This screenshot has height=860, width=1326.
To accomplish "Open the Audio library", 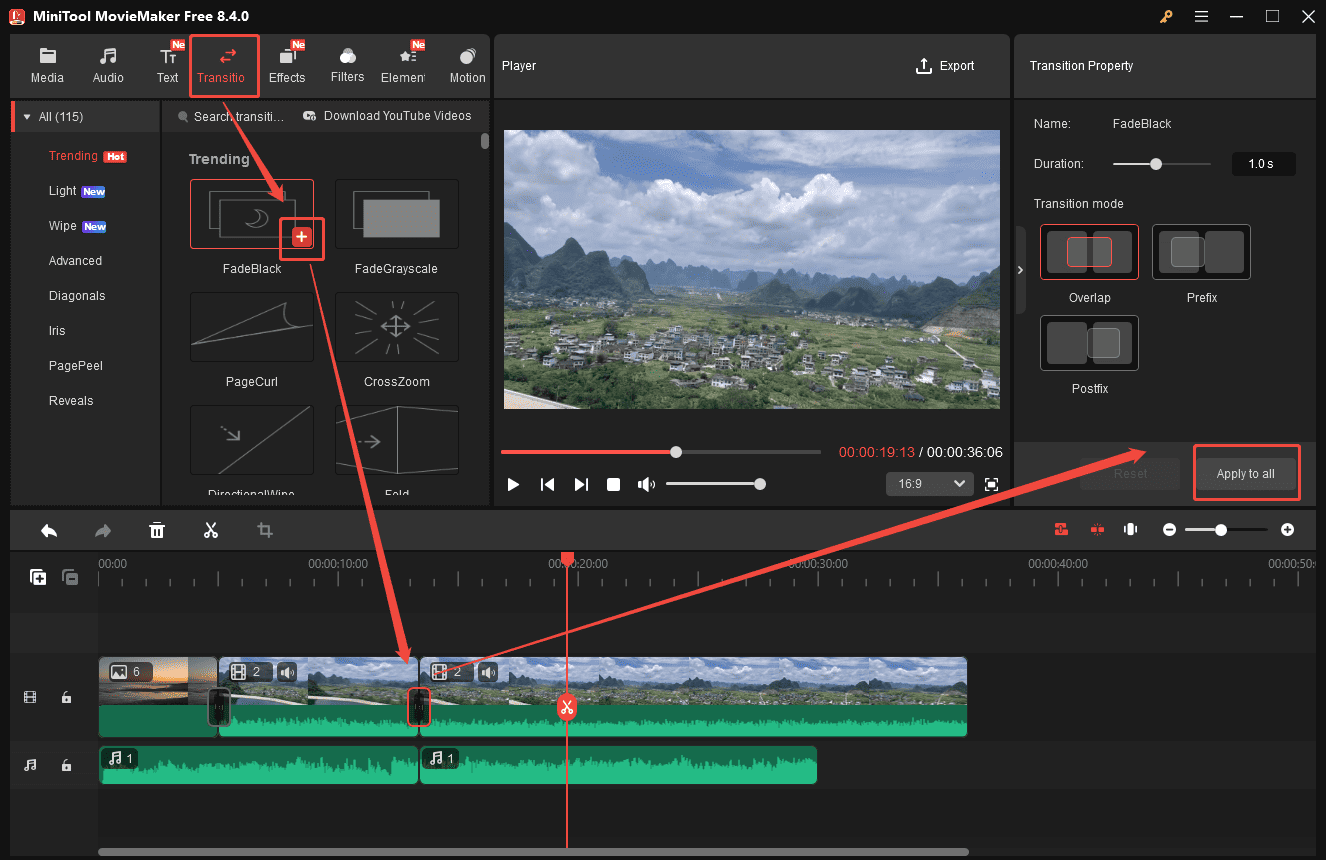I will point(107,65).
